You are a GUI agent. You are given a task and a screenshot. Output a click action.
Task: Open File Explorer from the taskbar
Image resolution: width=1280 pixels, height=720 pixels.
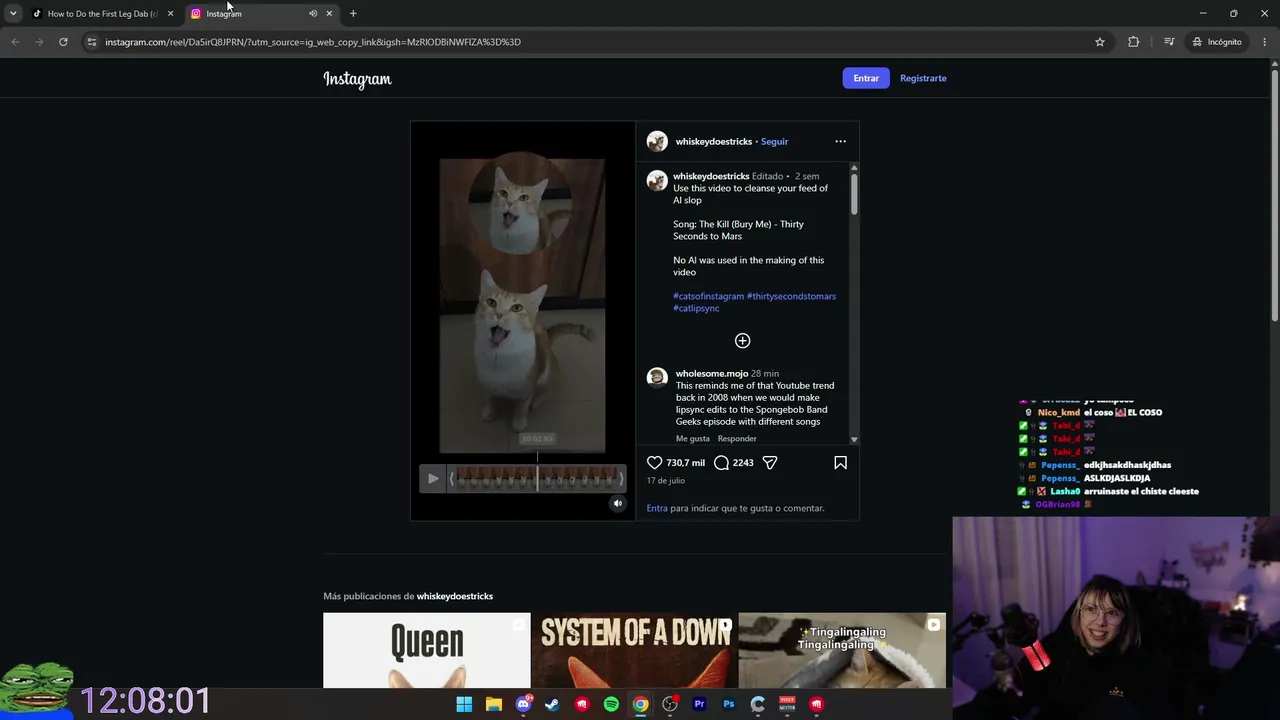point(493,704)
